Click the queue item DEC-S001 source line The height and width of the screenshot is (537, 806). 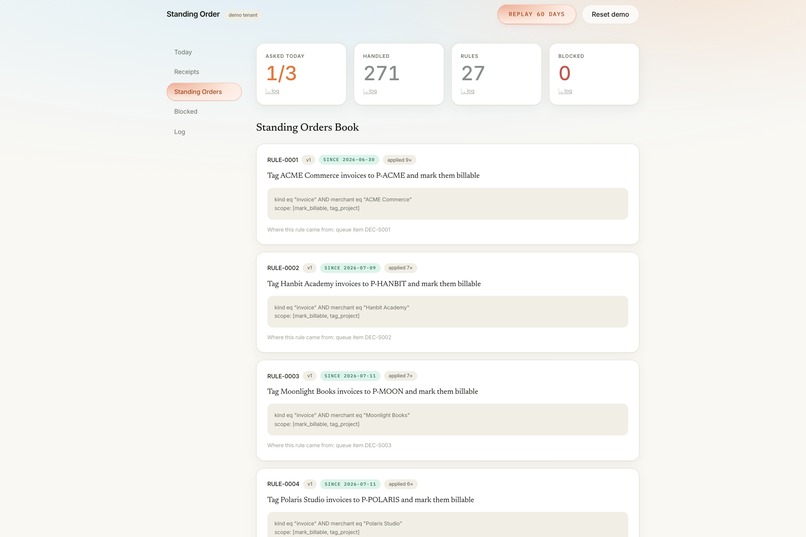point(328,230)
